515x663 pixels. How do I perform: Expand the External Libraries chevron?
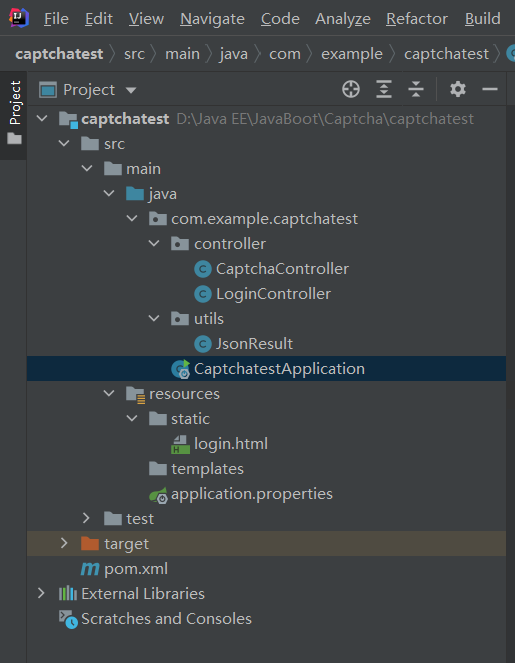pos(41,594)
